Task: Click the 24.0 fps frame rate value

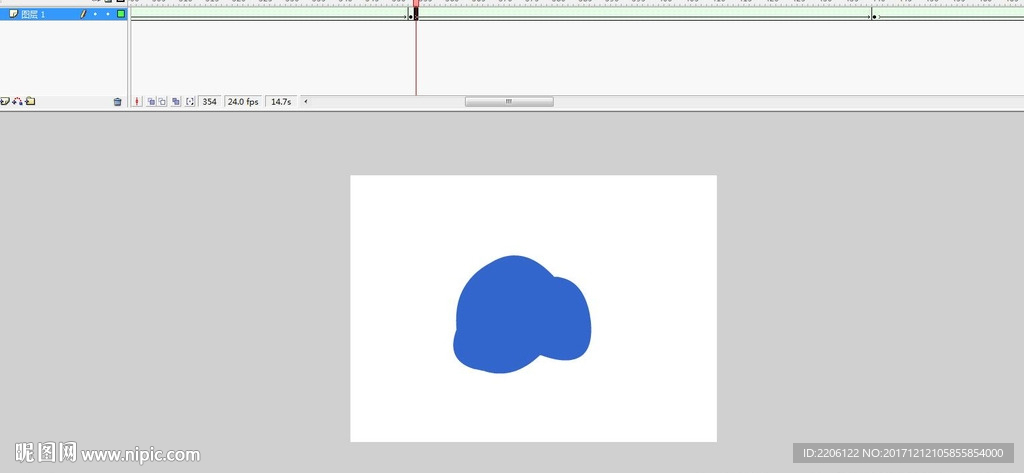Action: (x=243, y=101)
